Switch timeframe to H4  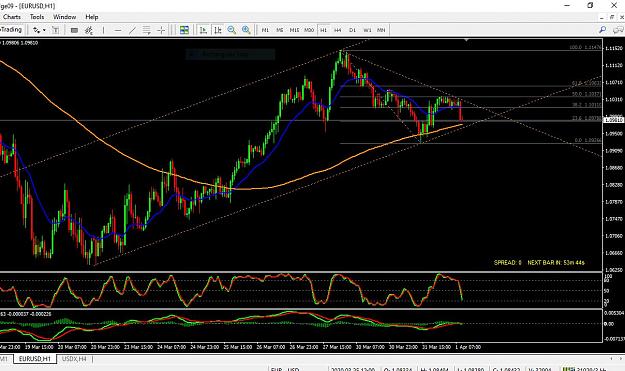point(338,30)
